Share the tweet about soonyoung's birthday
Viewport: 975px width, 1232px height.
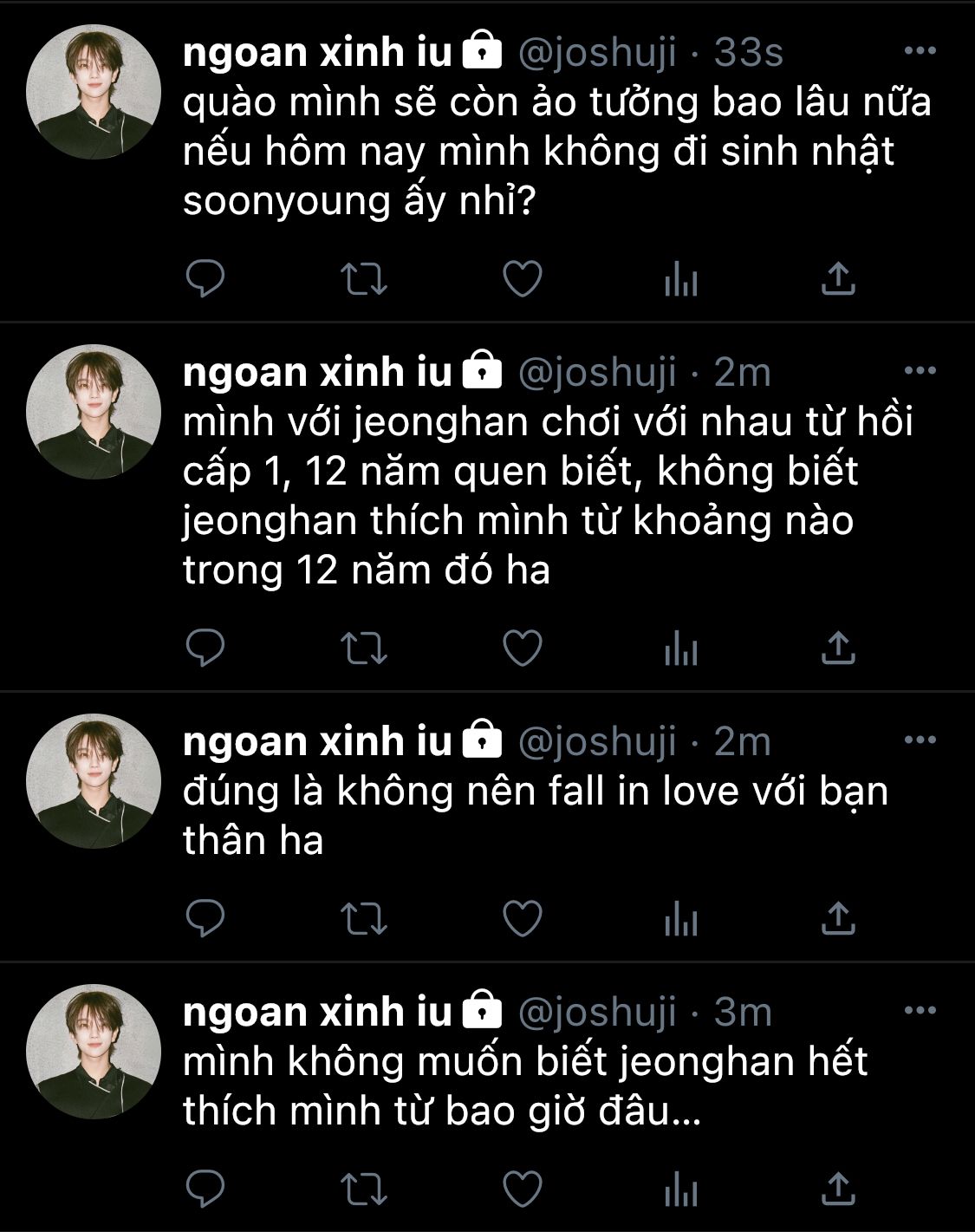(x=837, y=278)
